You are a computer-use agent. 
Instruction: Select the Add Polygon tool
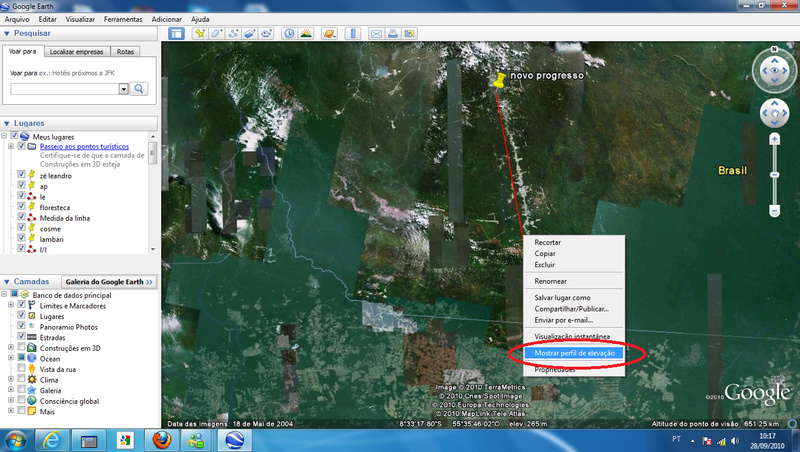[216, 34]
